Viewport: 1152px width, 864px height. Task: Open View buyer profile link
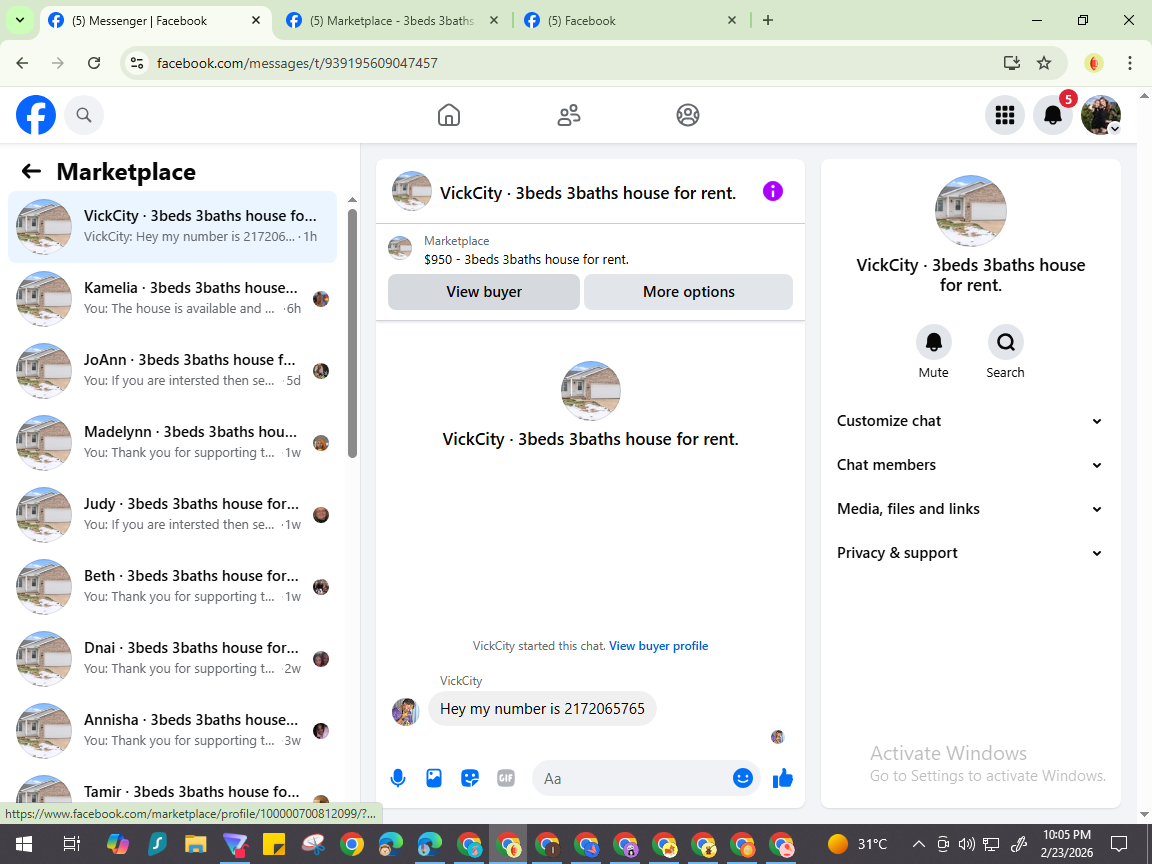(658, 646)
